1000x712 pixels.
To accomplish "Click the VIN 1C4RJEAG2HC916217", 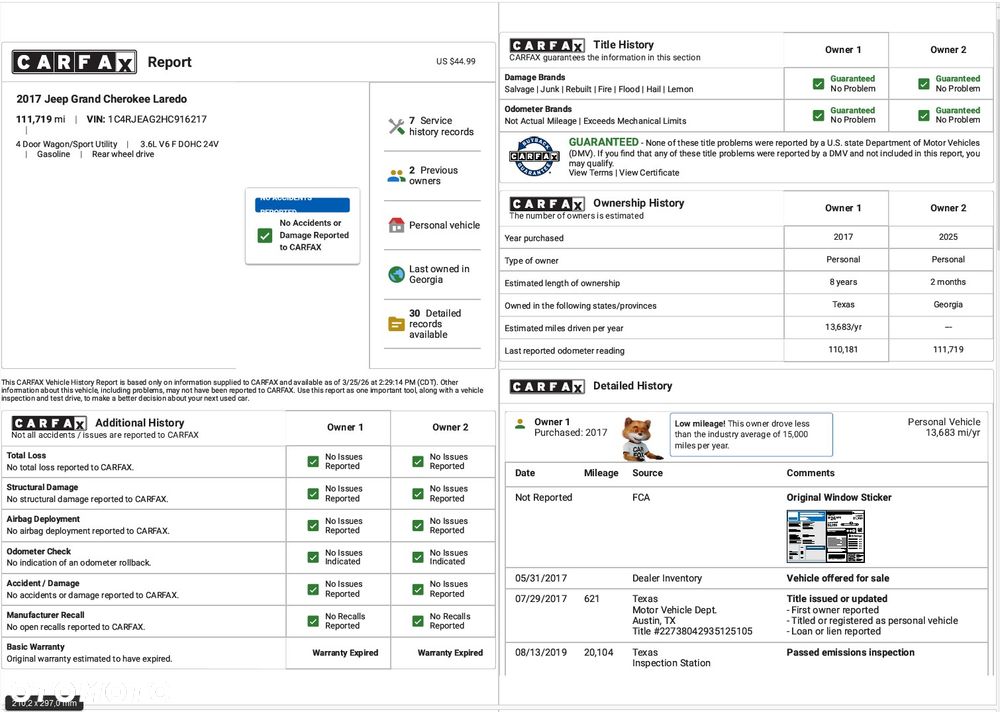I will pos(157,119).
